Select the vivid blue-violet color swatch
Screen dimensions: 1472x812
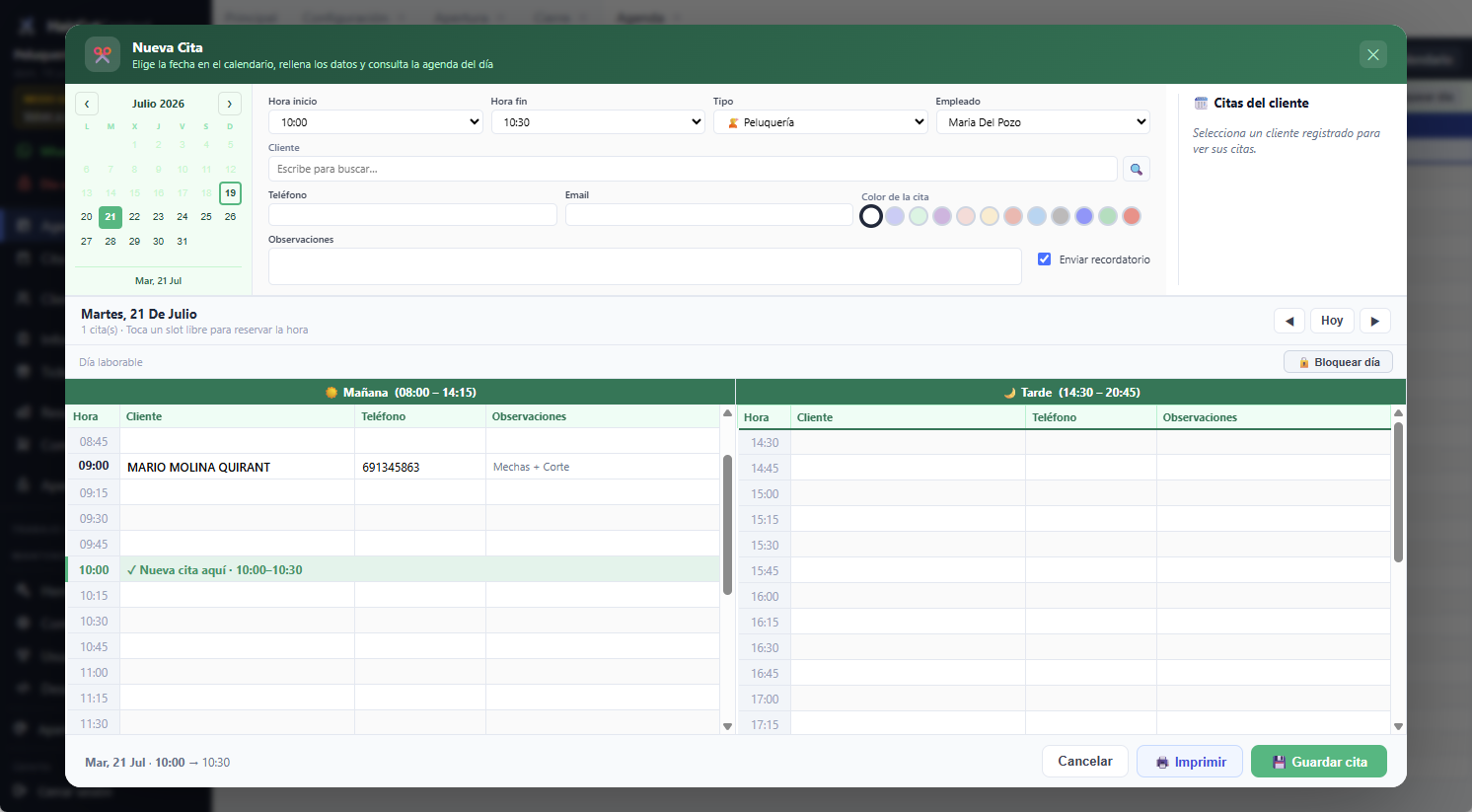1084,216
